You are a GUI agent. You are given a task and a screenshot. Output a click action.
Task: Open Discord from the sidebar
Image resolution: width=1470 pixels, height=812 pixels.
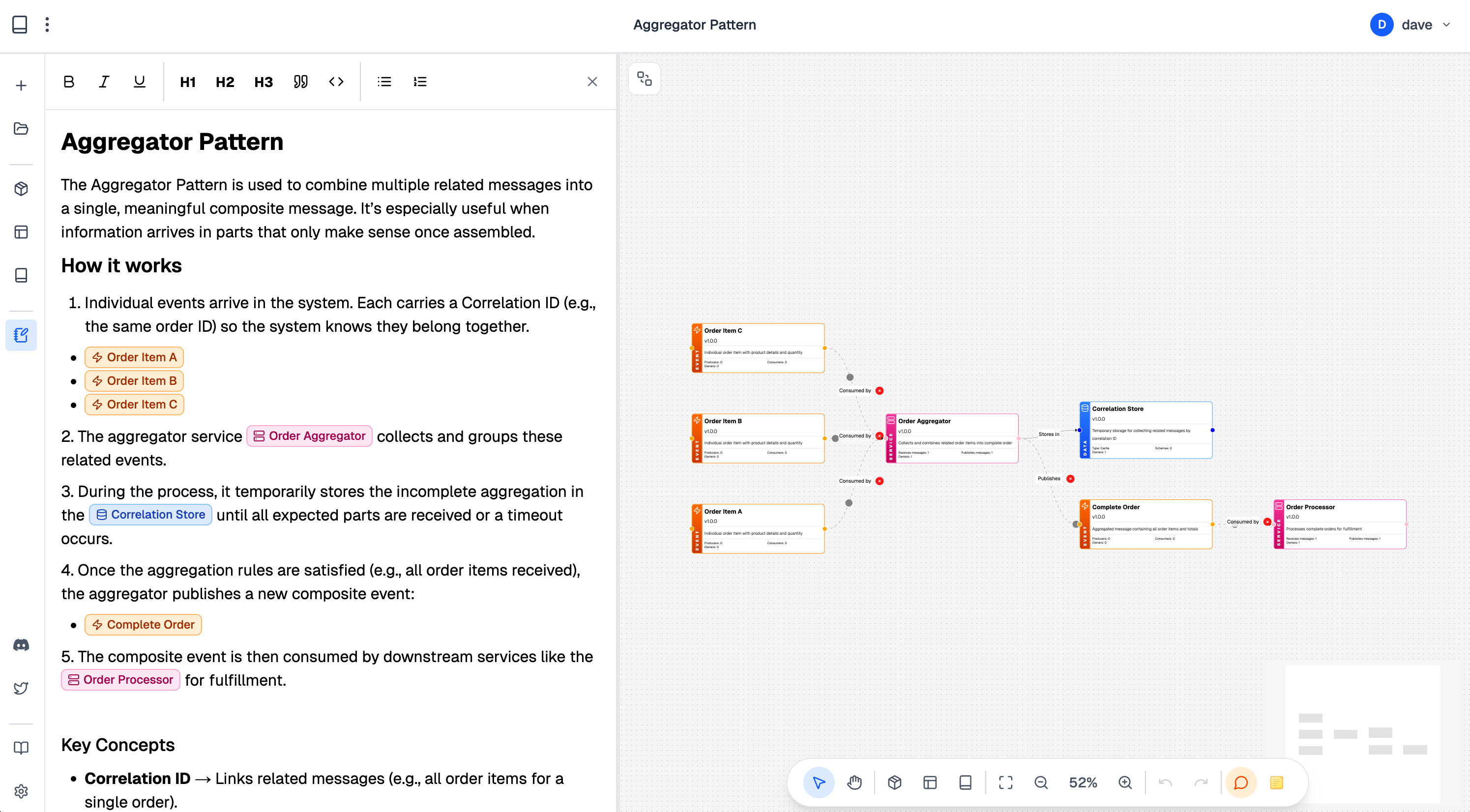point(21,644)
